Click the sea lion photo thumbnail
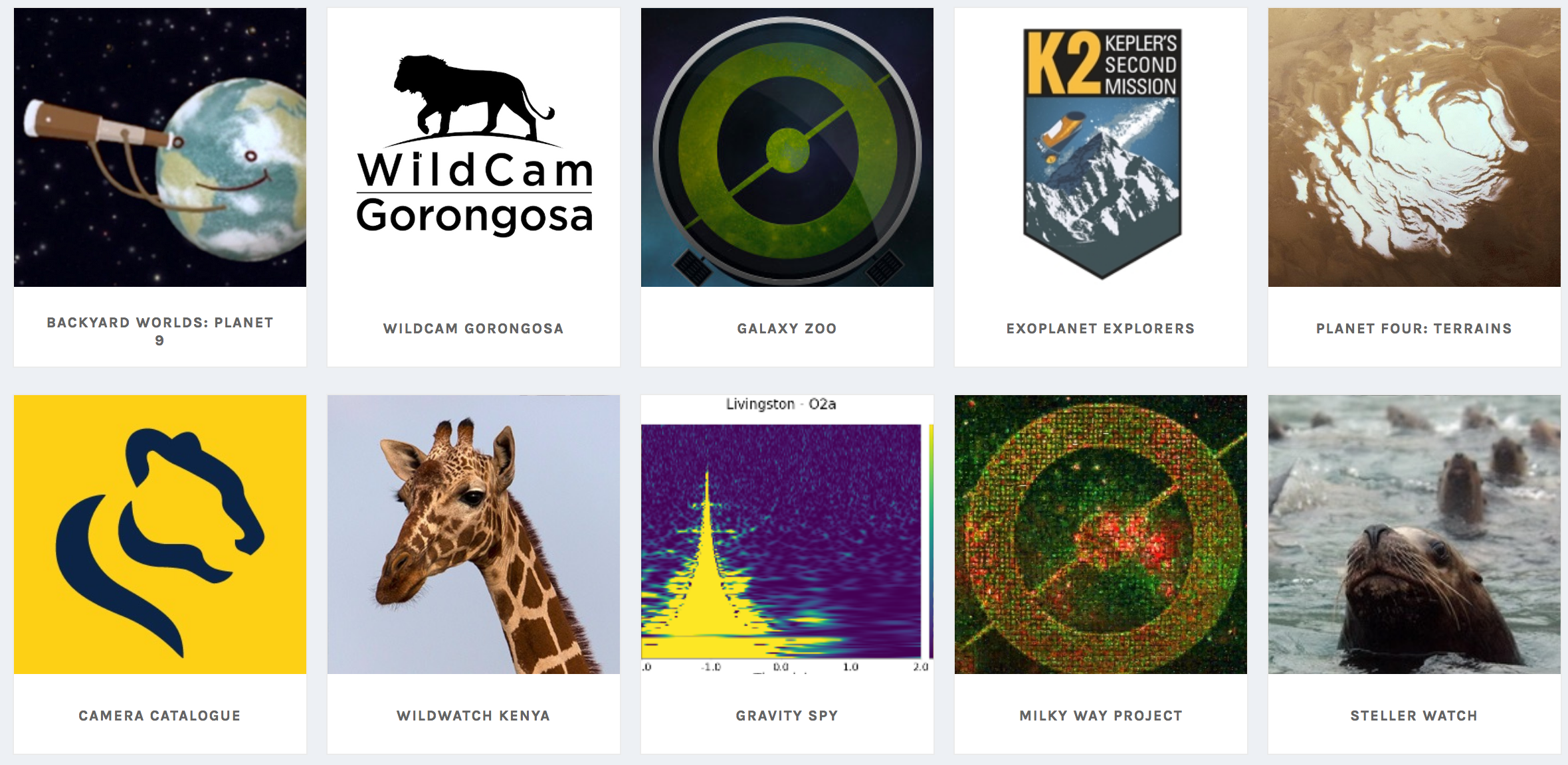This screenshot has width=1568, height=765. pyautogui.click(x=1415, y=535)
